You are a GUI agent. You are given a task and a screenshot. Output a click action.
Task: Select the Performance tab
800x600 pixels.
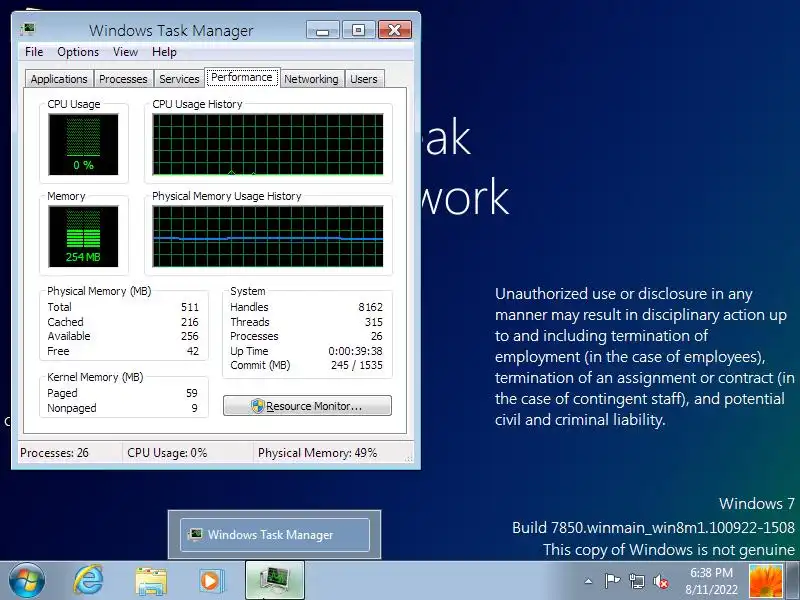pyautogui.click(x=242, y=78)
